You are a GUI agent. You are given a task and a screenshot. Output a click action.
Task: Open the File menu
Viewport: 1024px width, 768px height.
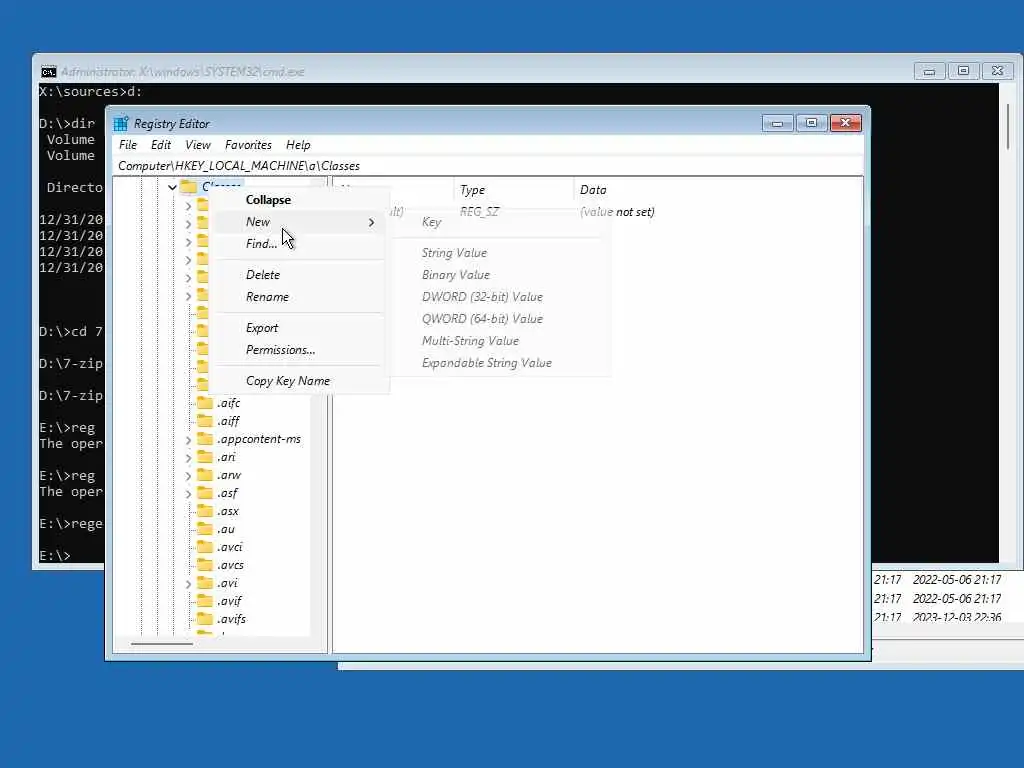click(128, 145)
